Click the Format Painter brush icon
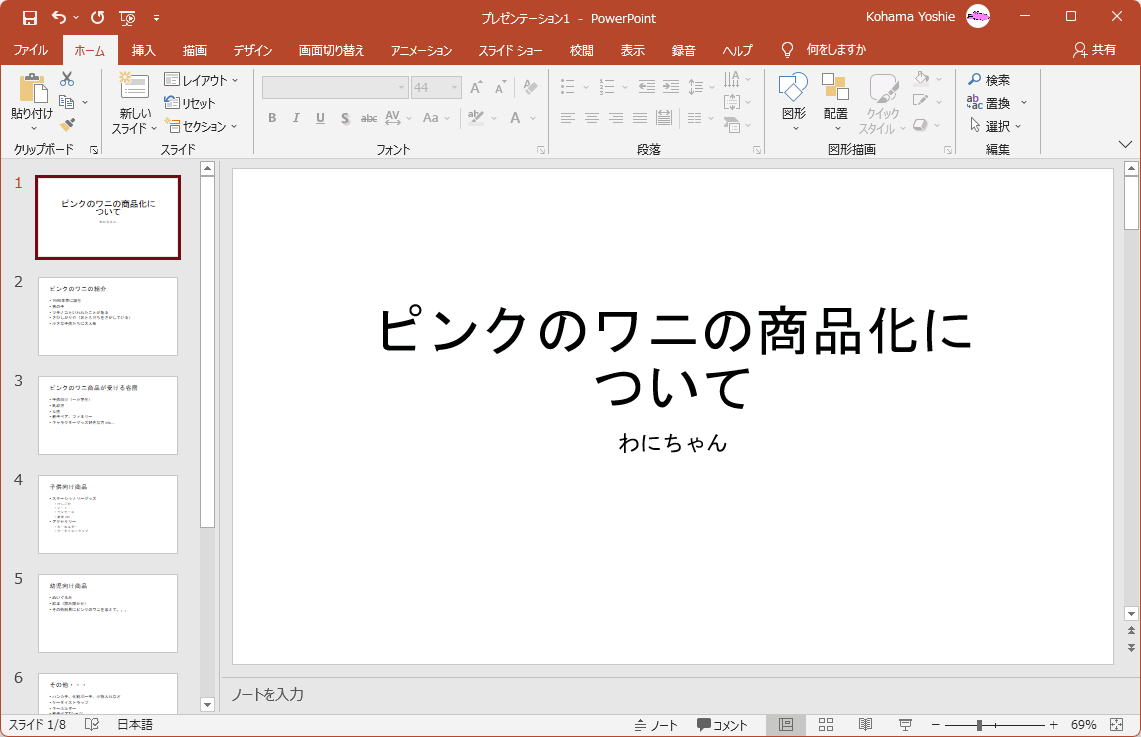 67,125
